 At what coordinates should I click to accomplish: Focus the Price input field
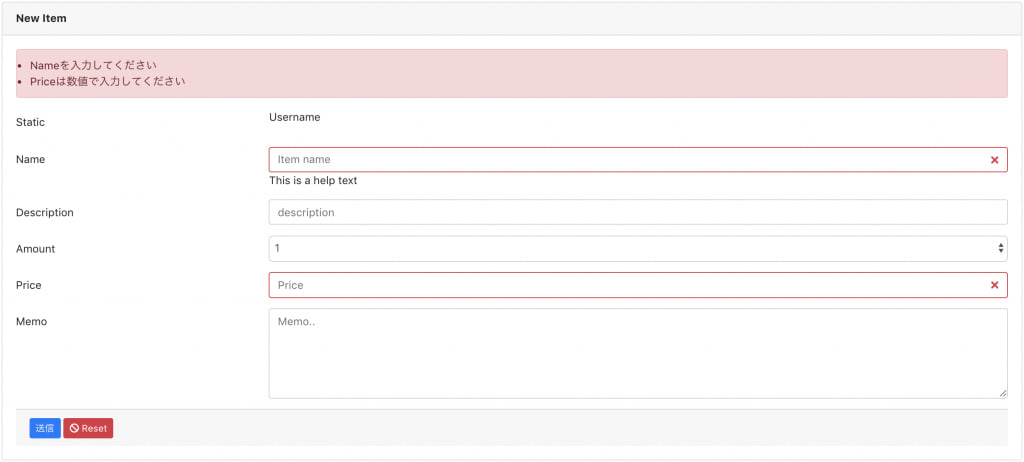tap(638, 285)
